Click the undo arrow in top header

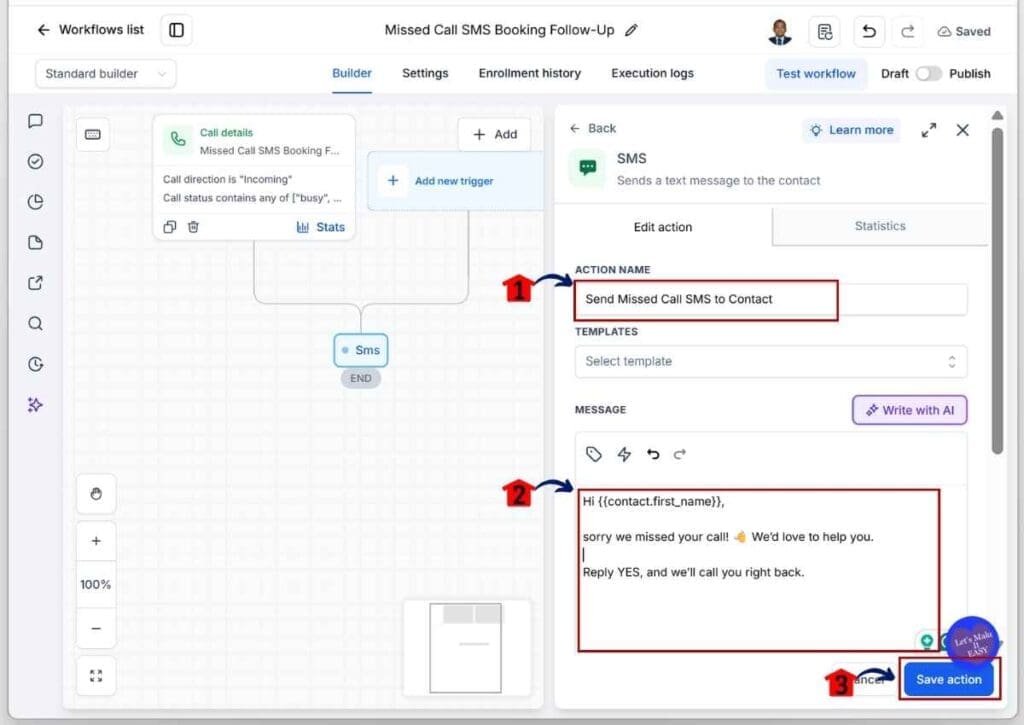coord(869,31)
